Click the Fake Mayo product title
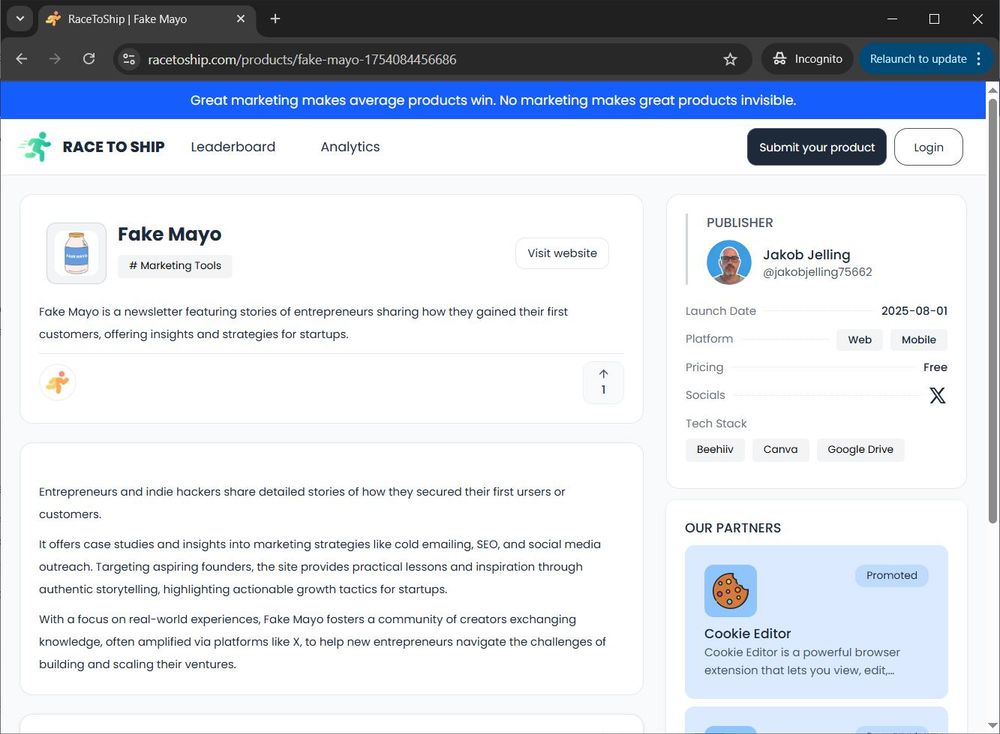This screenshot has height=734, width=1000. [170, 234]
